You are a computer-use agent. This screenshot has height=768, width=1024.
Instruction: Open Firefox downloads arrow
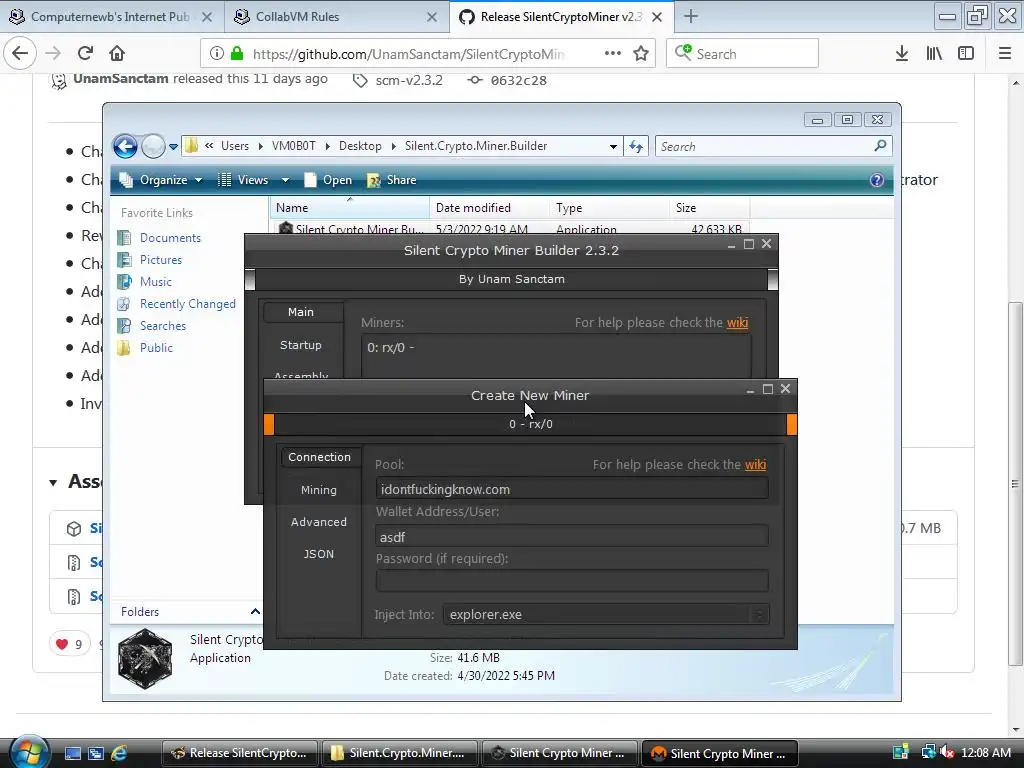[x=902, y=54]
